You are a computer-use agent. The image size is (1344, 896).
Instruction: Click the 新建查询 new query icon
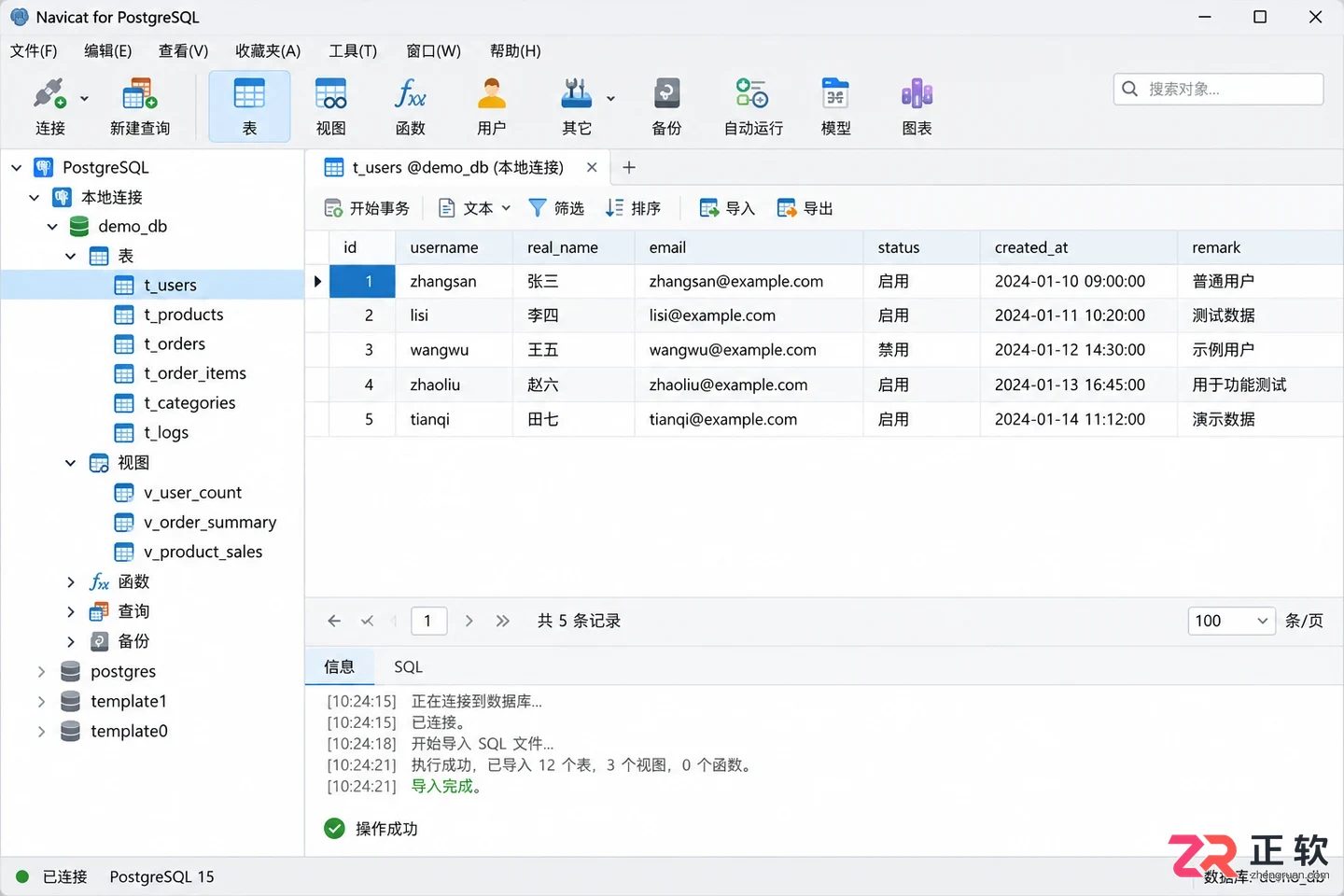pos(140,106)
